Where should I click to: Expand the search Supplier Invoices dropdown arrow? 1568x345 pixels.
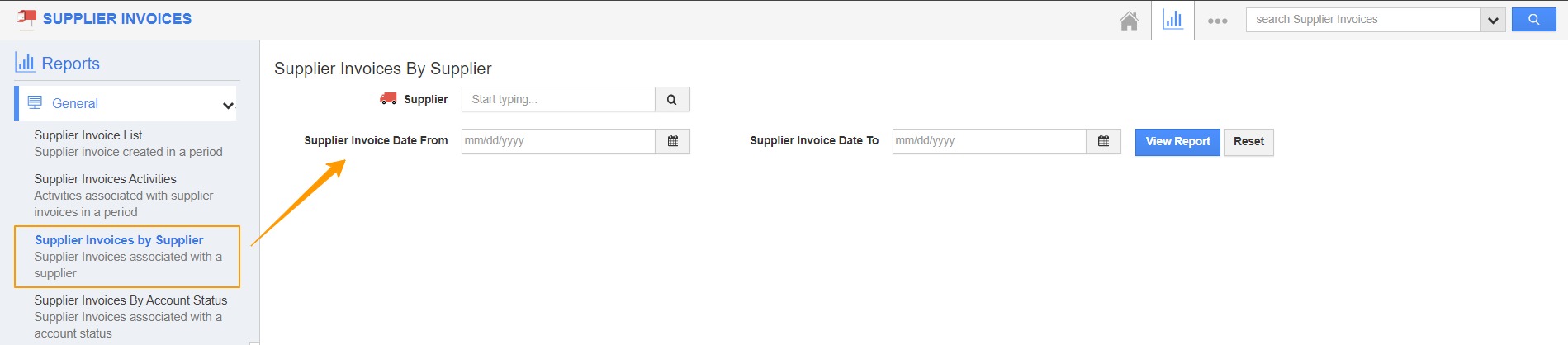[x=1493, y=20]
